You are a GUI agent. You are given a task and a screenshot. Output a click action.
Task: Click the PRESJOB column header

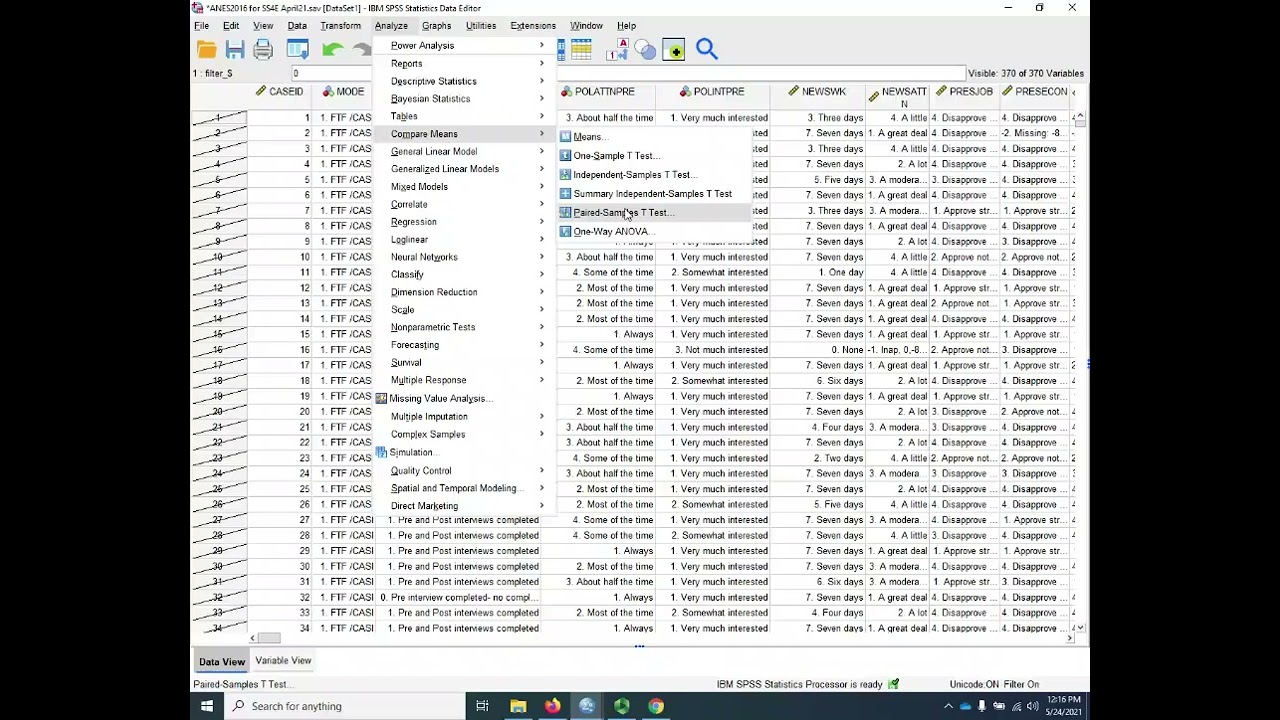pyautogui.click(x=964, y=92)
